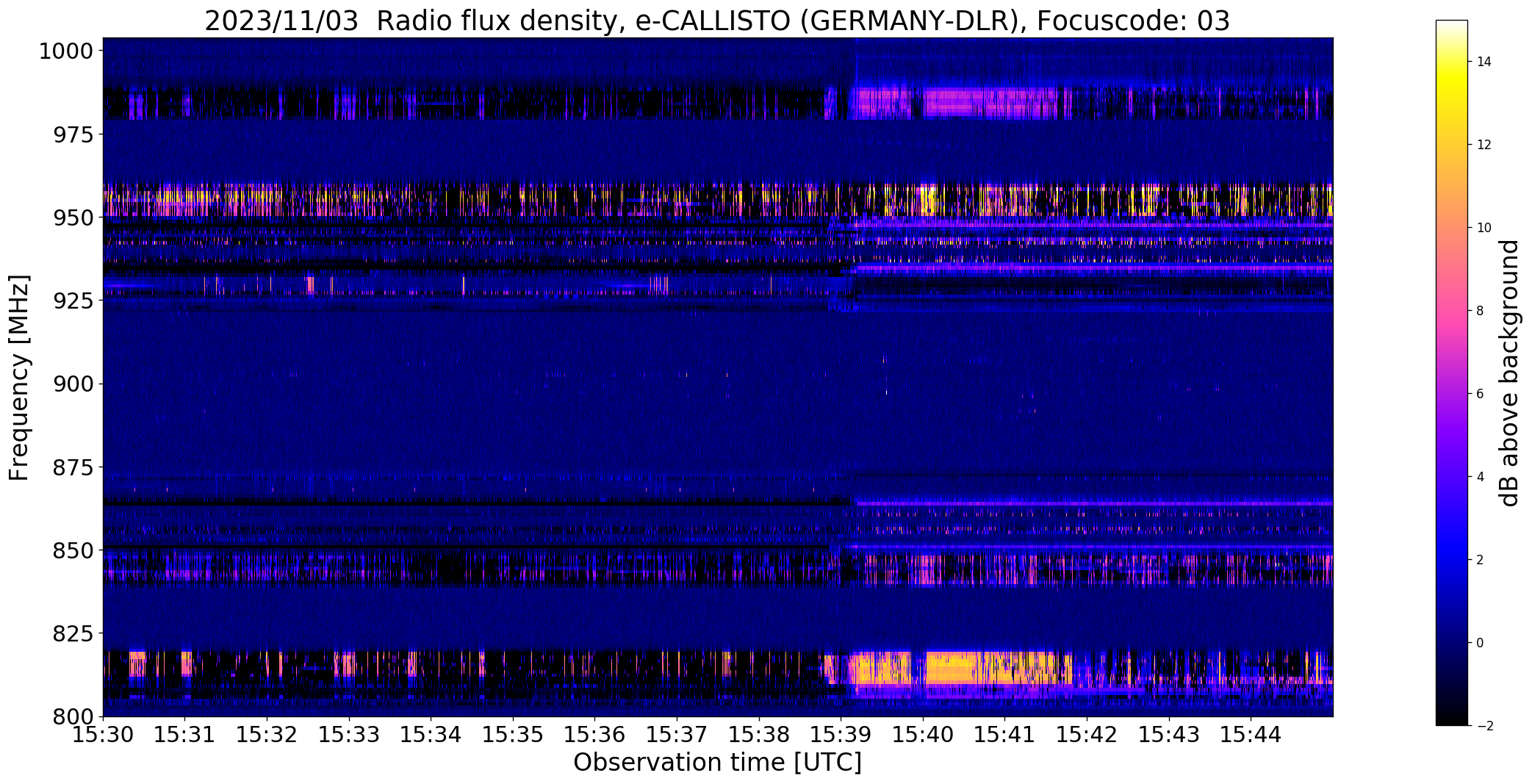Click the 15:43 time tick label

[1169, 735]
